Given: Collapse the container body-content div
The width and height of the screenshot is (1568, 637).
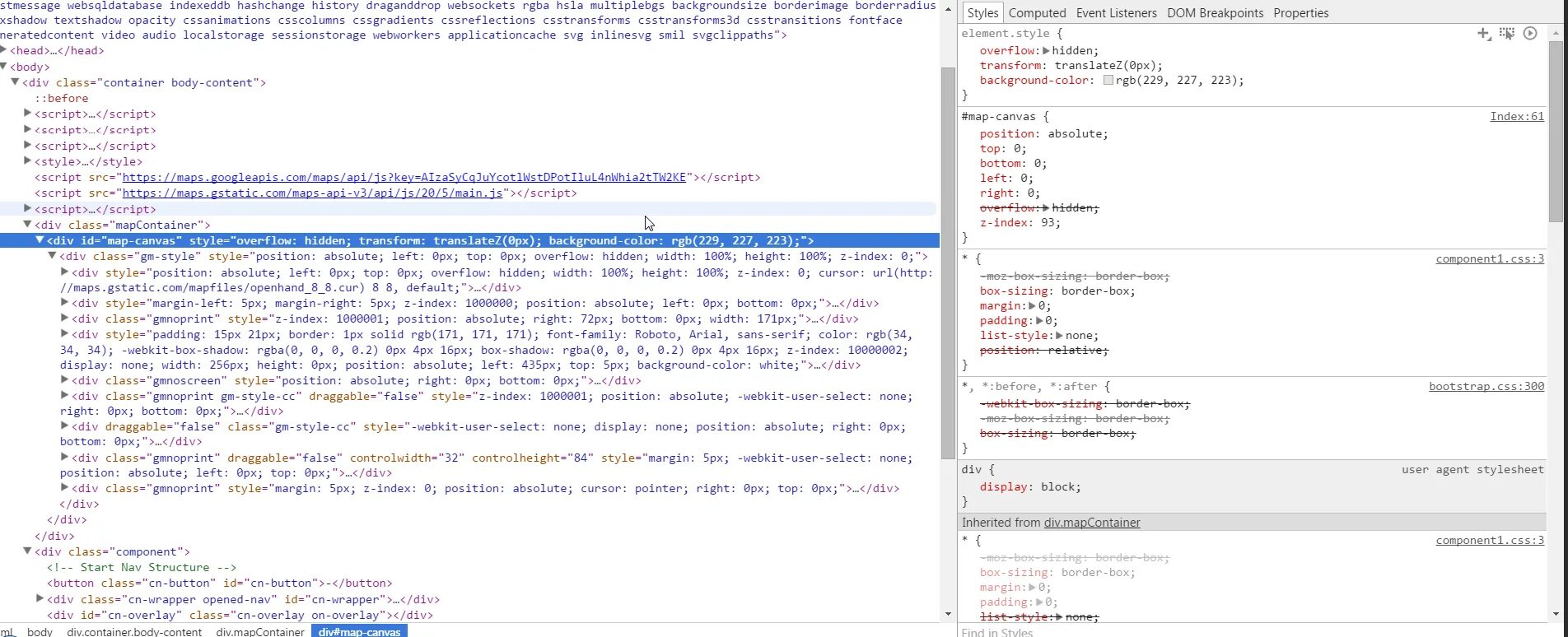Looking at the screenshot, I should 15,82.
